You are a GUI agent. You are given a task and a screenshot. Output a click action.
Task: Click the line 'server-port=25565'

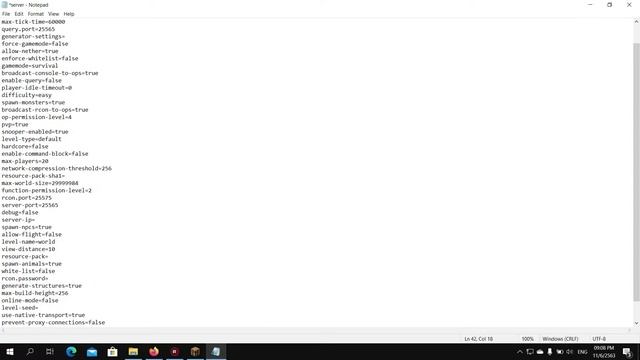(x=30, y=205)
